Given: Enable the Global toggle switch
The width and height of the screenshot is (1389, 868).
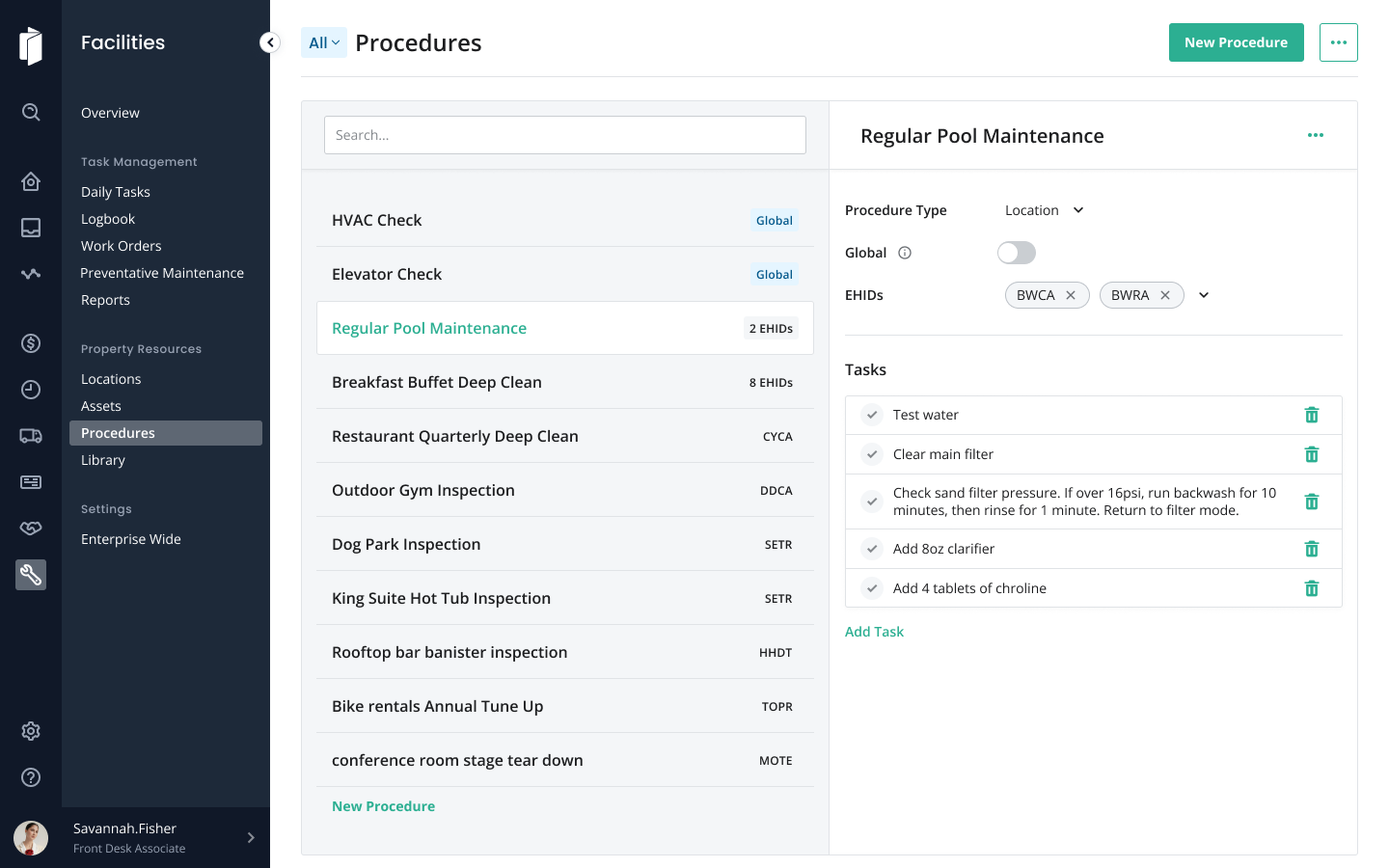Looking at the screenshot, I should point(1017,253).
